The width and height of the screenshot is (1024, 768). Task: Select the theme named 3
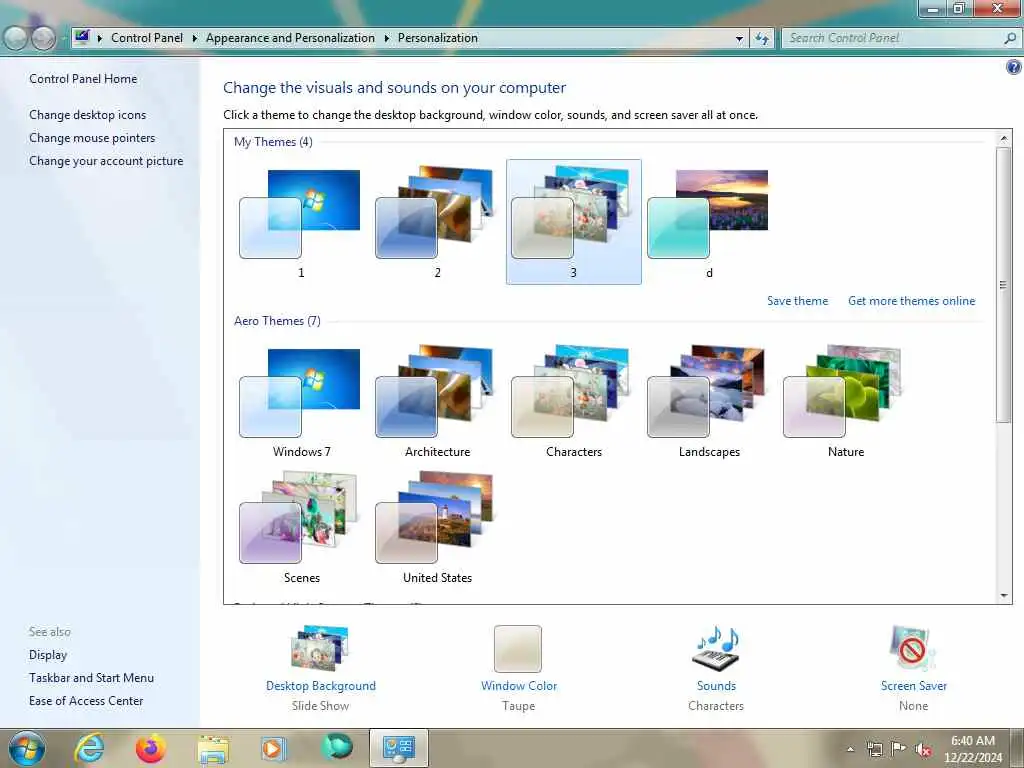573,222
